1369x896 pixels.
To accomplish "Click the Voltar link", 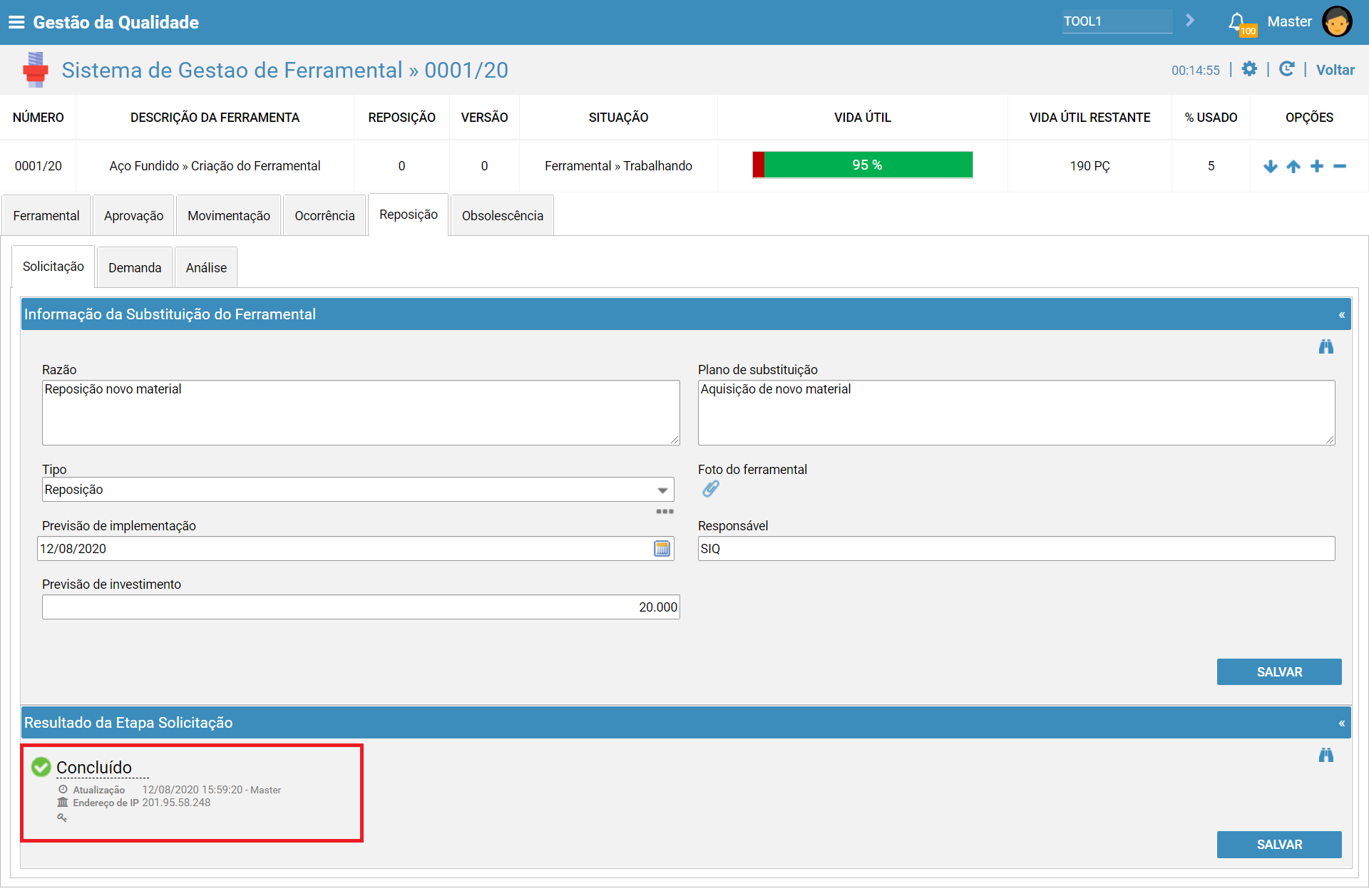I will pyautogui.click(x=1335, y=70).
